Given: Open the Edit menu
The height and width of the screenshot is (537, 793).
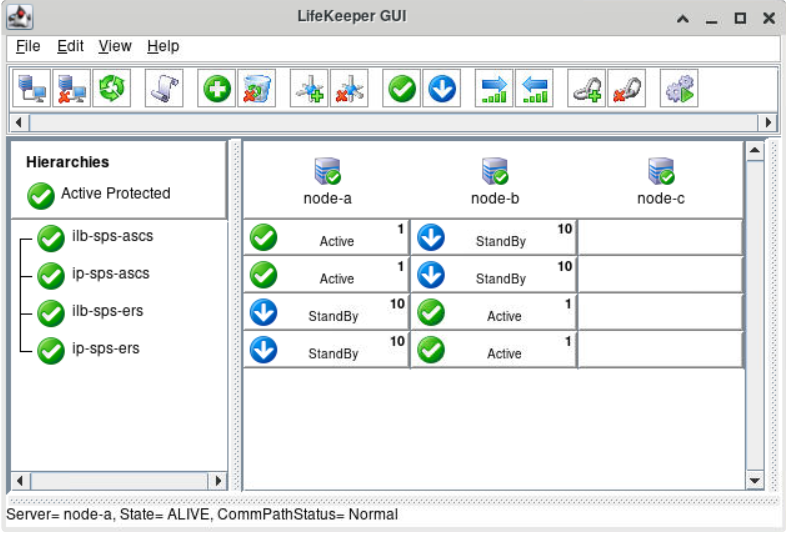Looking at the screenshot, I should [x=70, y=46].
